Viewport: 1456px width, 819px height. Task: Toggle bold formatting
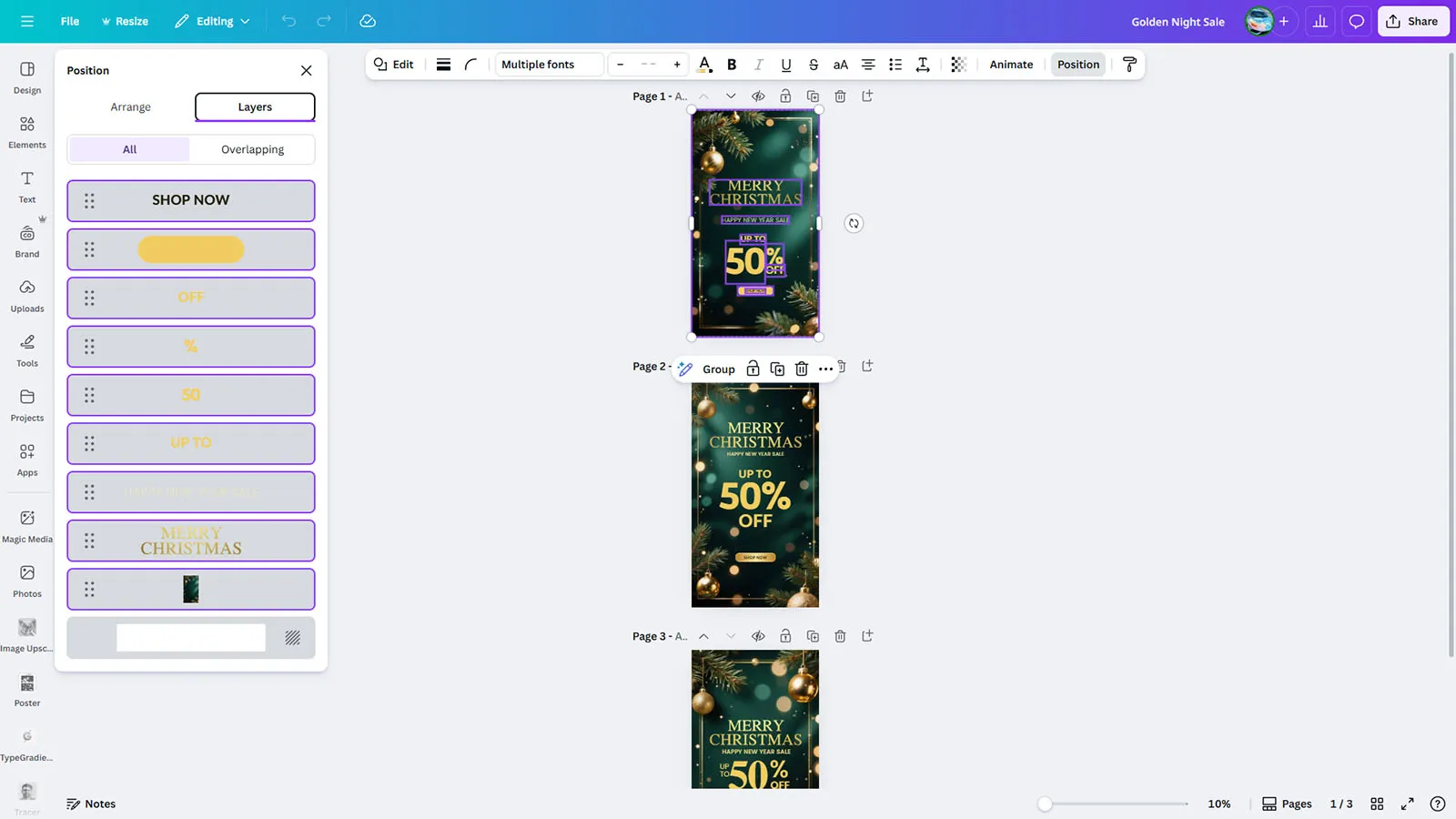click(732, 65)
